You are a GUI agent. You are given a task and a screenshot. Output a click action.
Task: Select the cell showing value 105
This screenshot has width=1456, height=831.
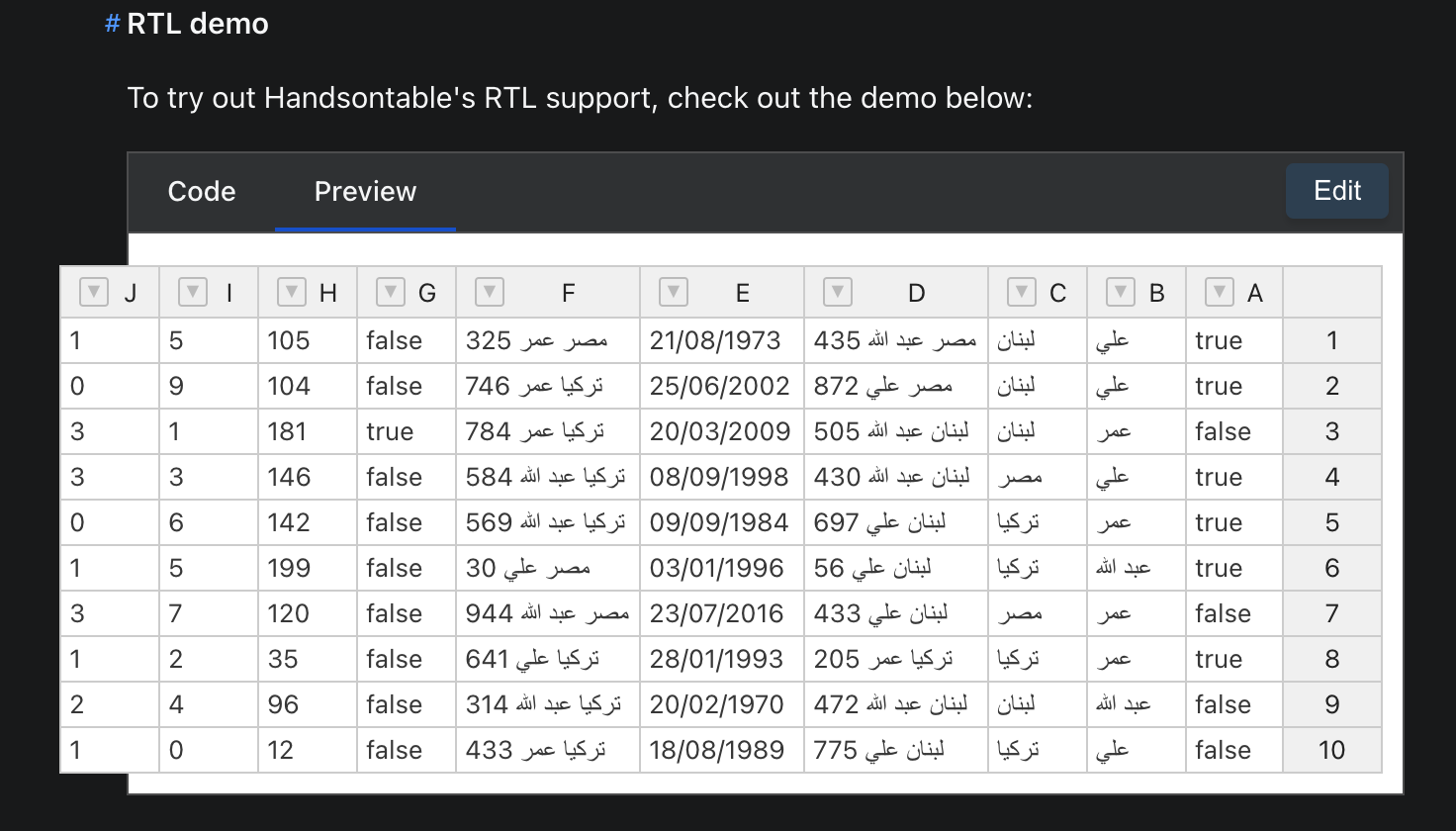pos(307,340)
